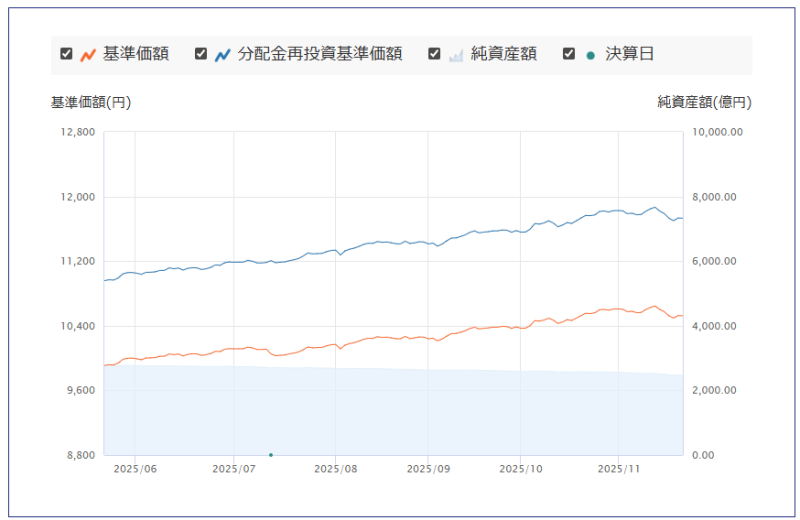Screen dimensions: 800x520
Task: Click the teal dot icon for 決算日
Action: point(590,54)
